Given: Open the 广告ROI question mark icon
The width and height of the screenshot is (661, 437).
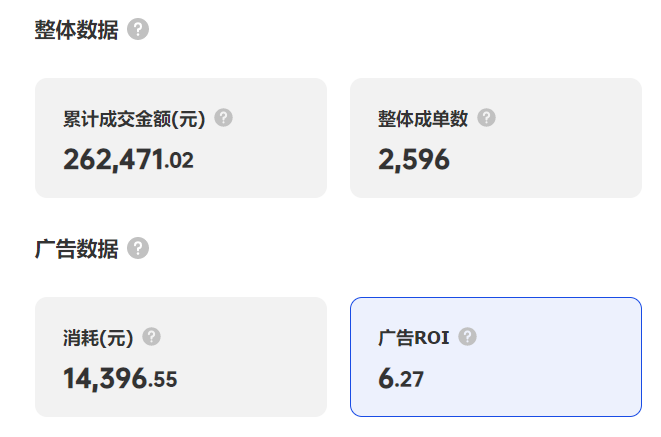Looking at the screenshot, I should click(467, 337).
